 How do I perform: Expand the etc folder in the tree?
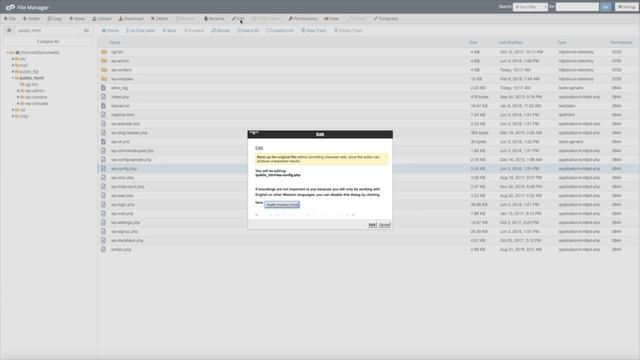[x=13, y=59]
